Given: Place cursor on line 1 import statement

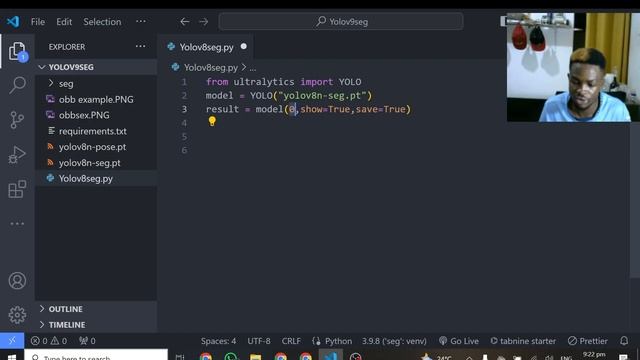Looking at the screenshot, I should pyautogui.click(x=283, y=82).
